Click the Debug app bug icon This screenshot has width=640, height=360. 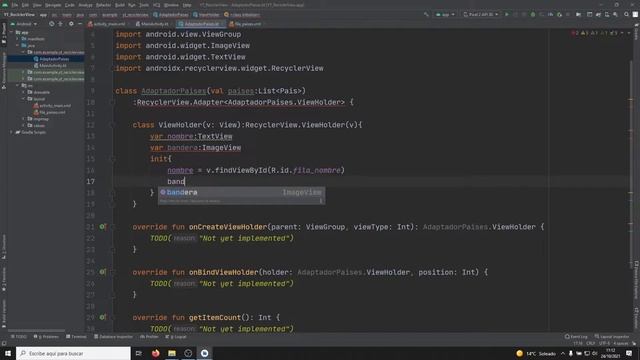(x=533, y=14)
